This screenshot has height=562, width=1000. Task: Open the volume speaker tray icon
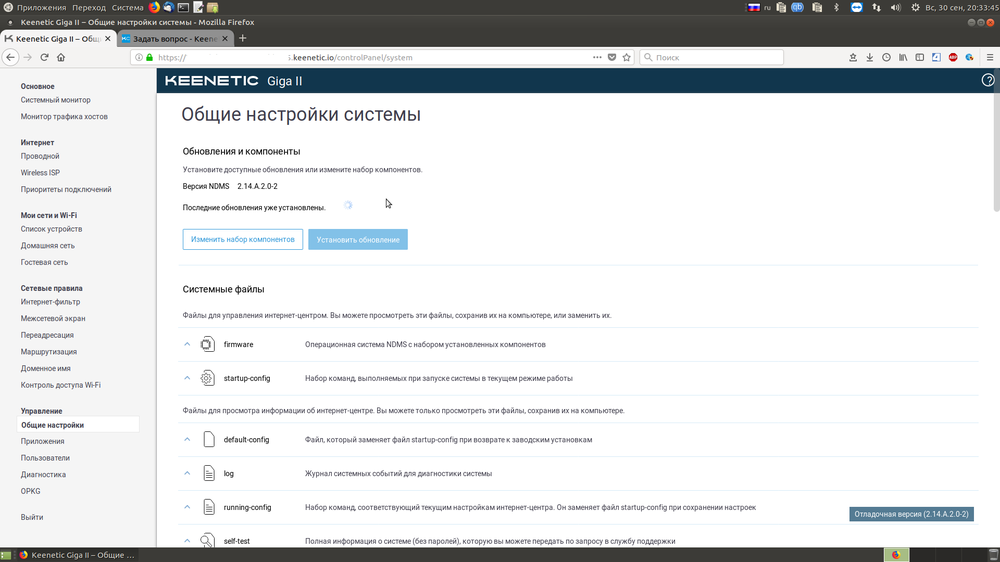tap(895, 8)
